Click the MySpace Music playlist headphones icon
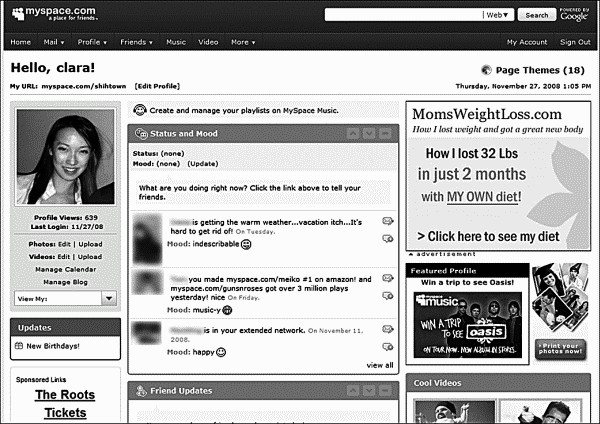Screen dimensions: 600x424 (139, 110)
